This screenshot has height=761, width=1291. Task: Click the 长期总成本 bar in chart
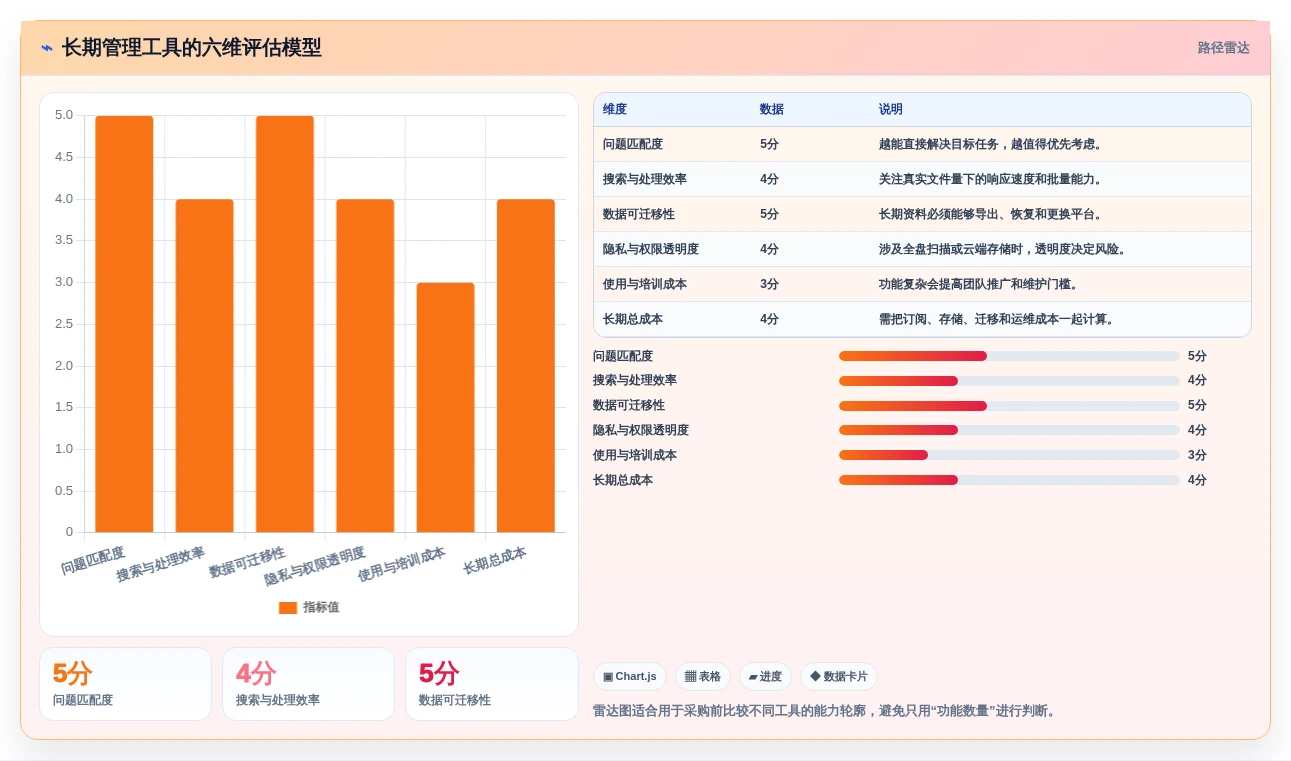(x=526, y=366)
